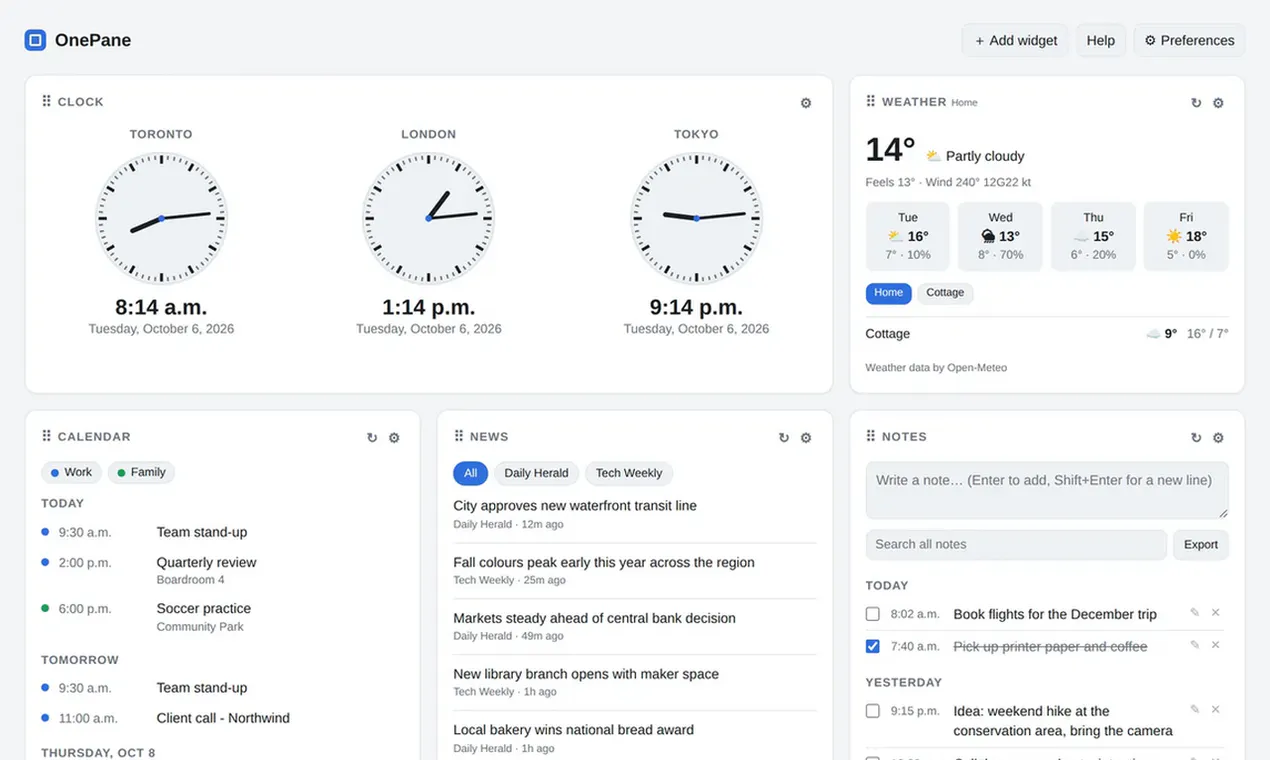This screenshot has height=760, width=1270.
Task: Open Notes widget settings gear
Action: coord(1218,438)
